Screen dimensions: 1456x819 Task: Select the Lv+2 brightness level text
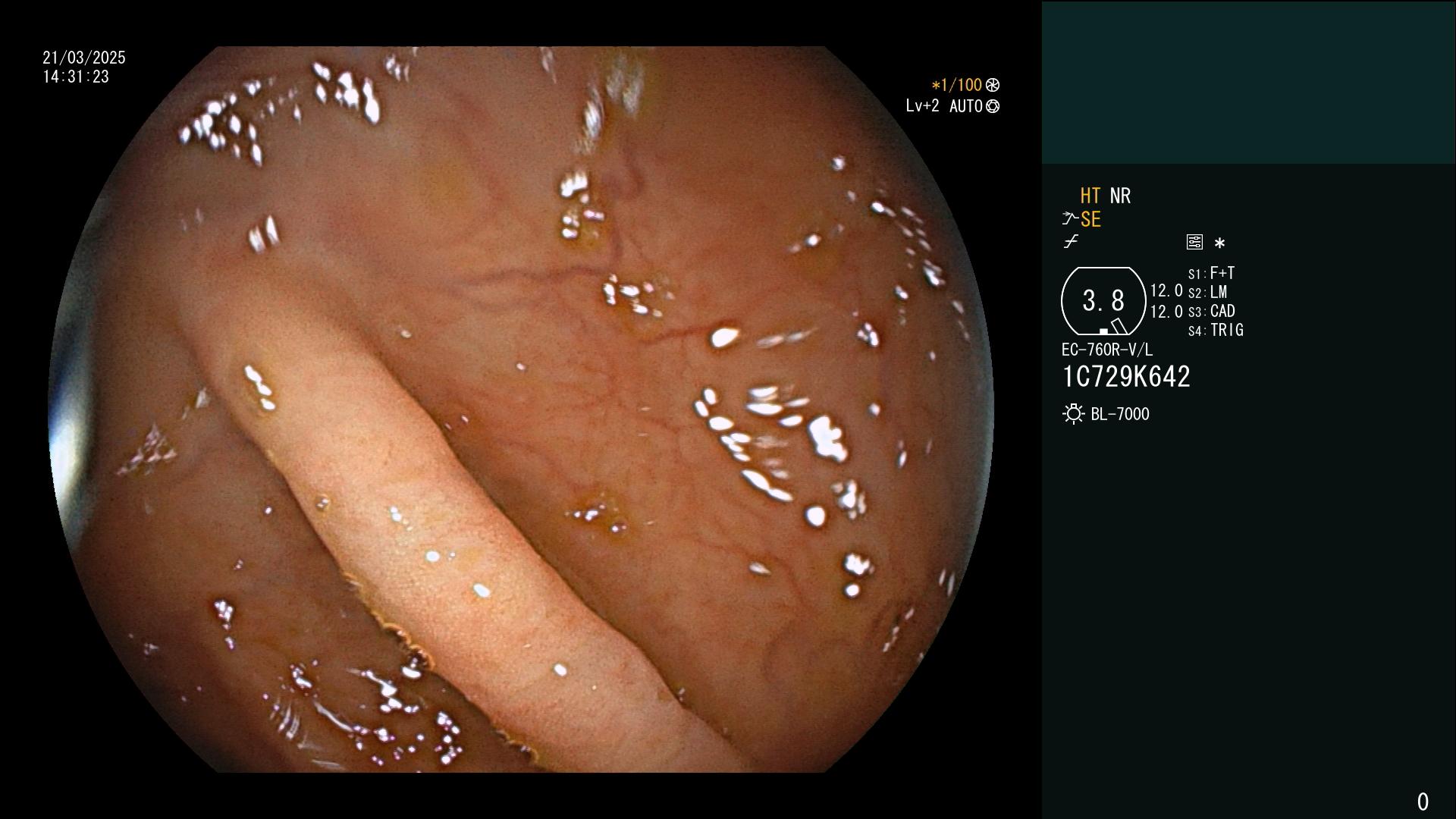click(x=922, y=106)
